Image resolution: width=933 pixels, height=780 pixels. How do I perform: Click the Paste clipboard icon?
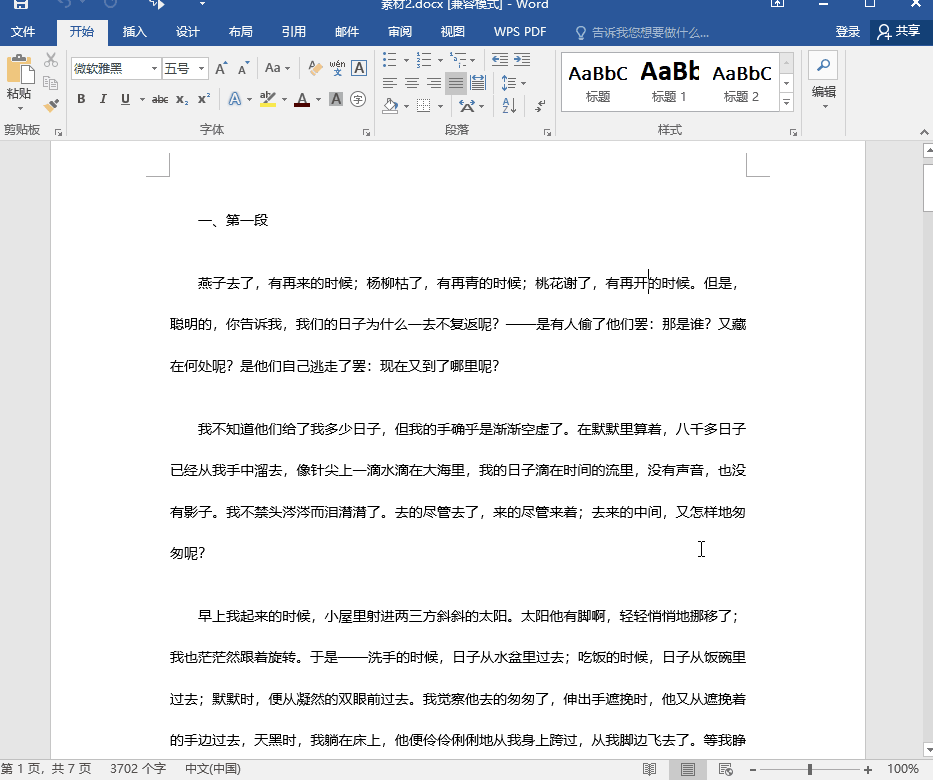(x=20, y=70)
